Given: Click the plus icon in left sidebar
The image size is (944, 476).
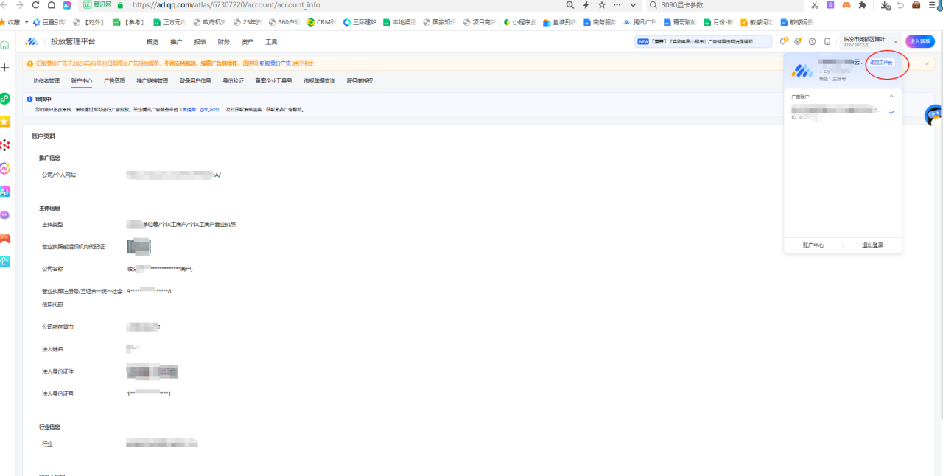Looking at the screenshot, I should coord(5,67).
